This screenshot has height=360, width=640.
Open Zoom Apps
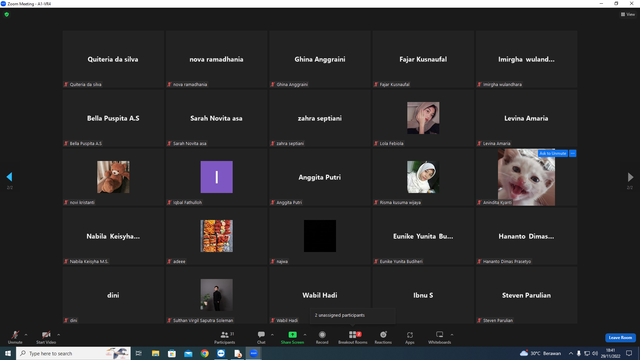(x=410, y=337)
